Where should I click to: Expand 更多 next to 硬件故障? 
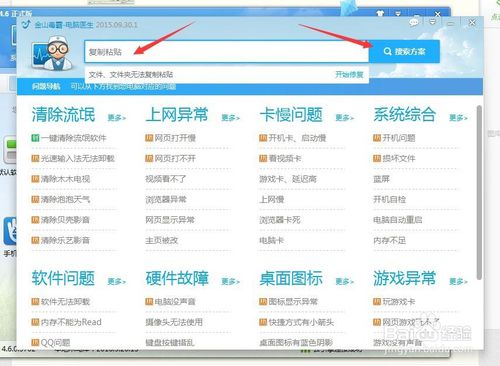(x=231, y=281)
